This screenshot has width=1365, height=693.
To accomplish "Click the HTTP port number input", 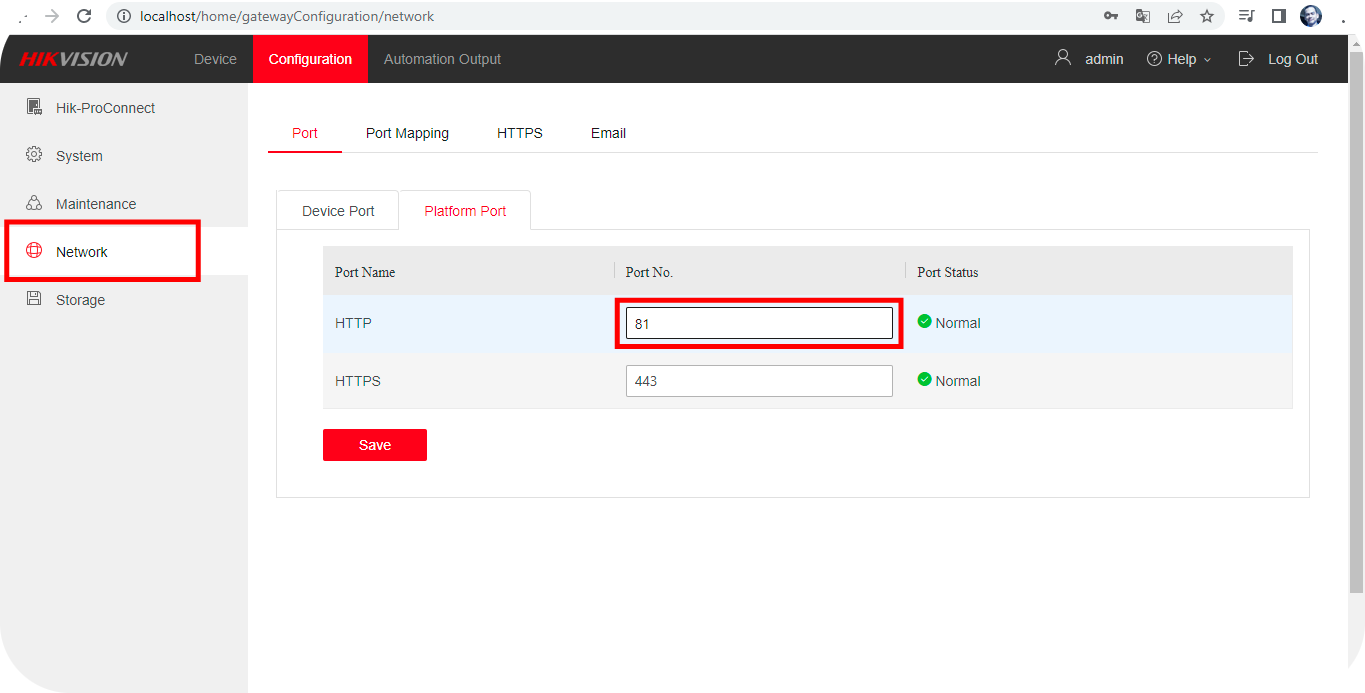I will pyautogui.click(x=758, y=323).
